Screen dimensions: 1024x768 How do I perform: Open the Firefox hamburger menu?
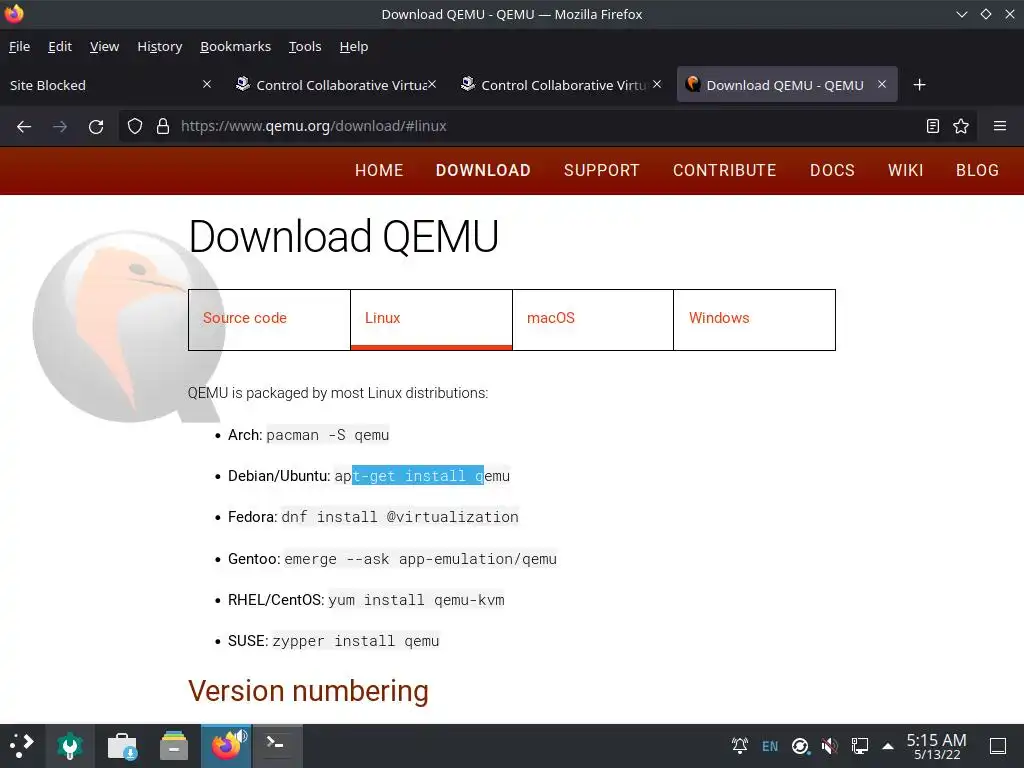point(999,126)
